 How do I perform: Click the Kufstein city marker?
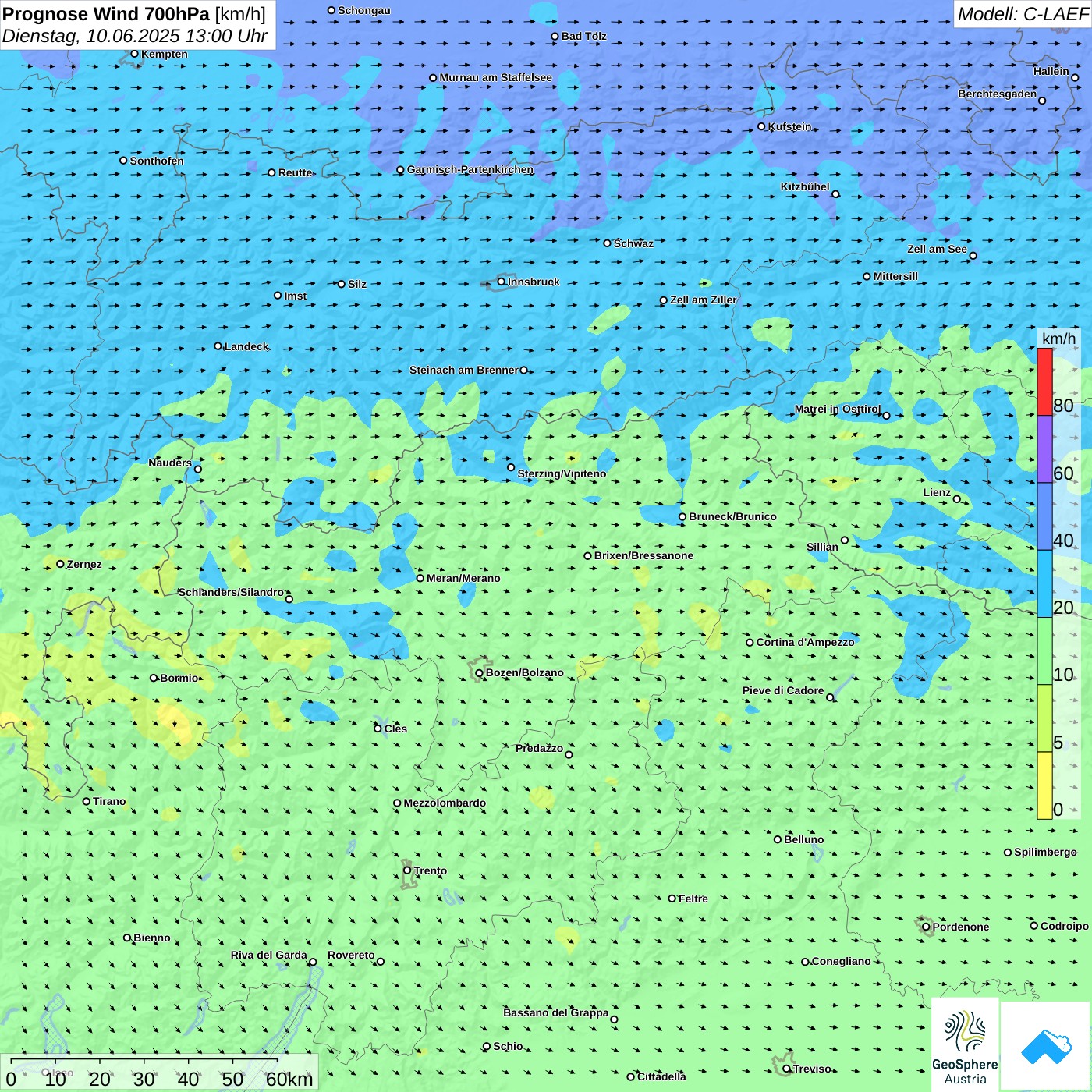761,126
